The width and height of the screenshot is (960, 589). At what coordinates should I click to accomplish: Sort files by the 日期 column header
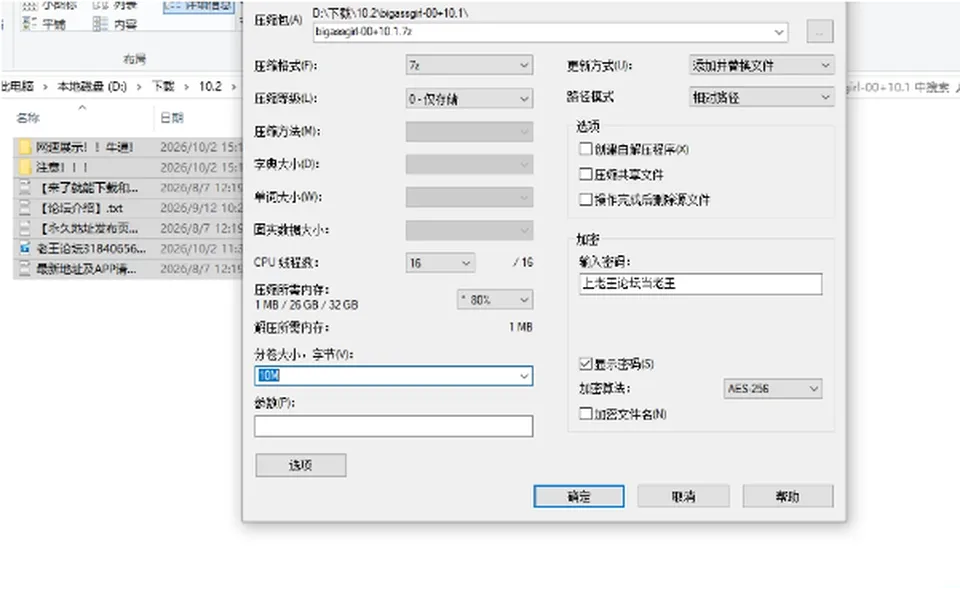point(172,118)
